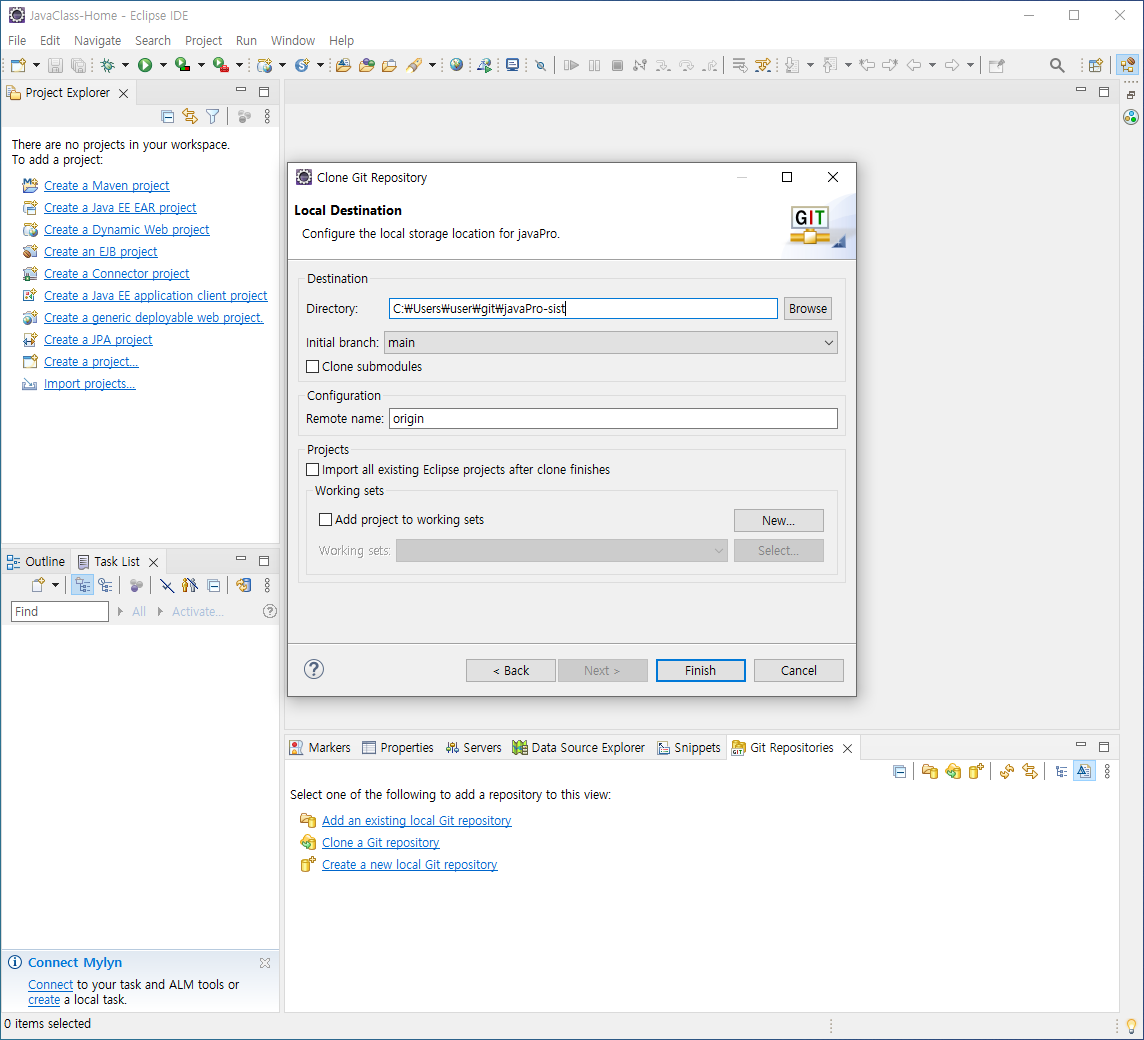1144x1040 pixels.
Task: Toggle Skip All Breakpoints in toolbar
Action: click(x=541, y=65)
